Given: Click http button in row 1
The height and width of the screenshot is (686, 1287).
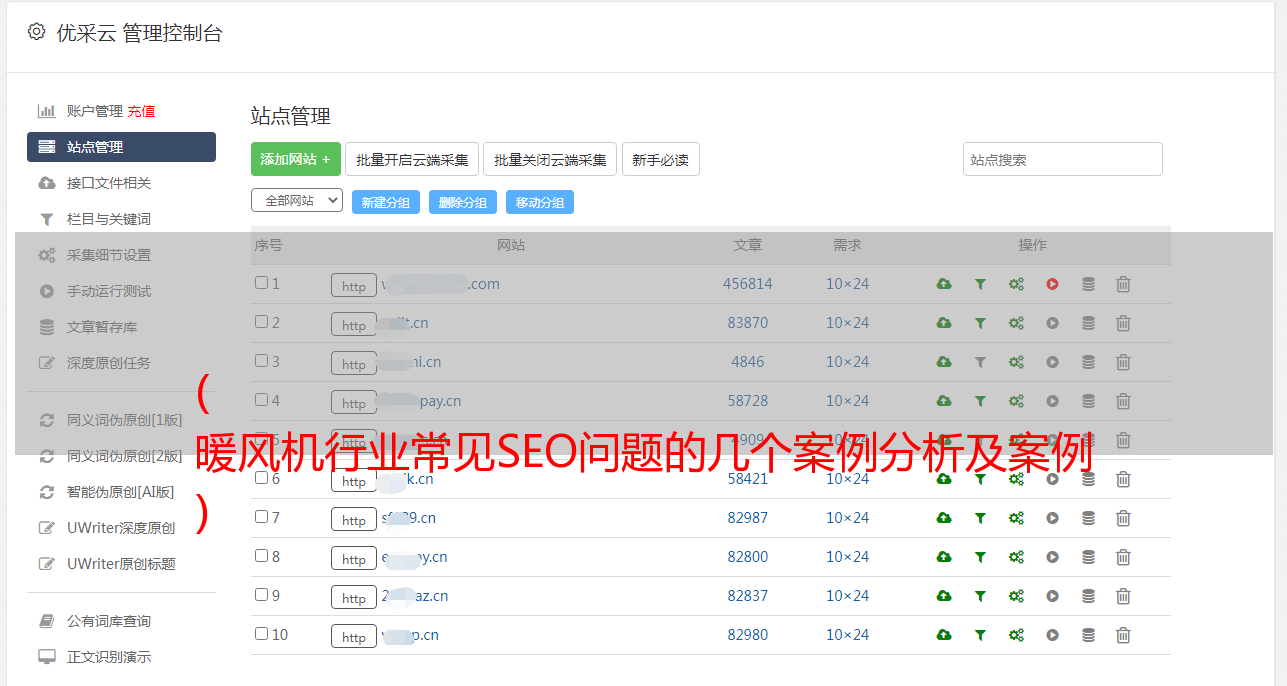Looking at the screenshot, I should pyautogui.click(x=354, y=286).
